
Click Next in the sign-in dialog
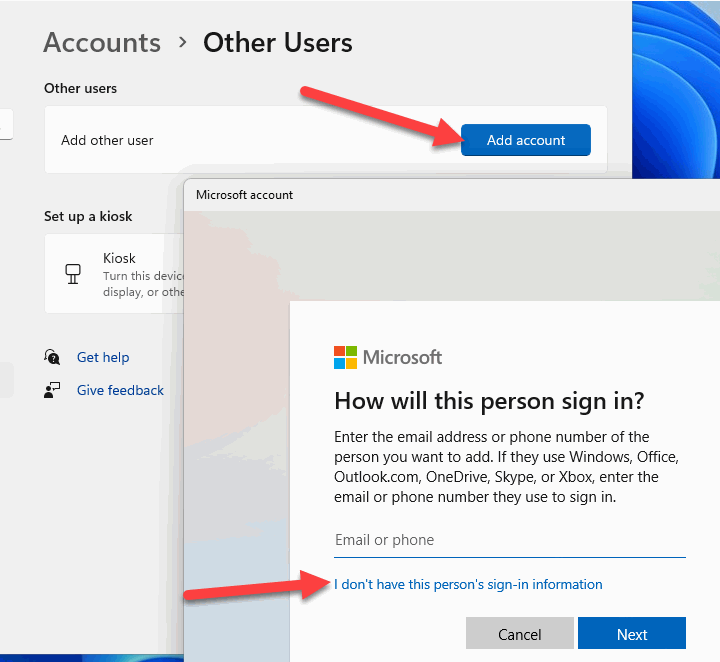pos(632,634)
